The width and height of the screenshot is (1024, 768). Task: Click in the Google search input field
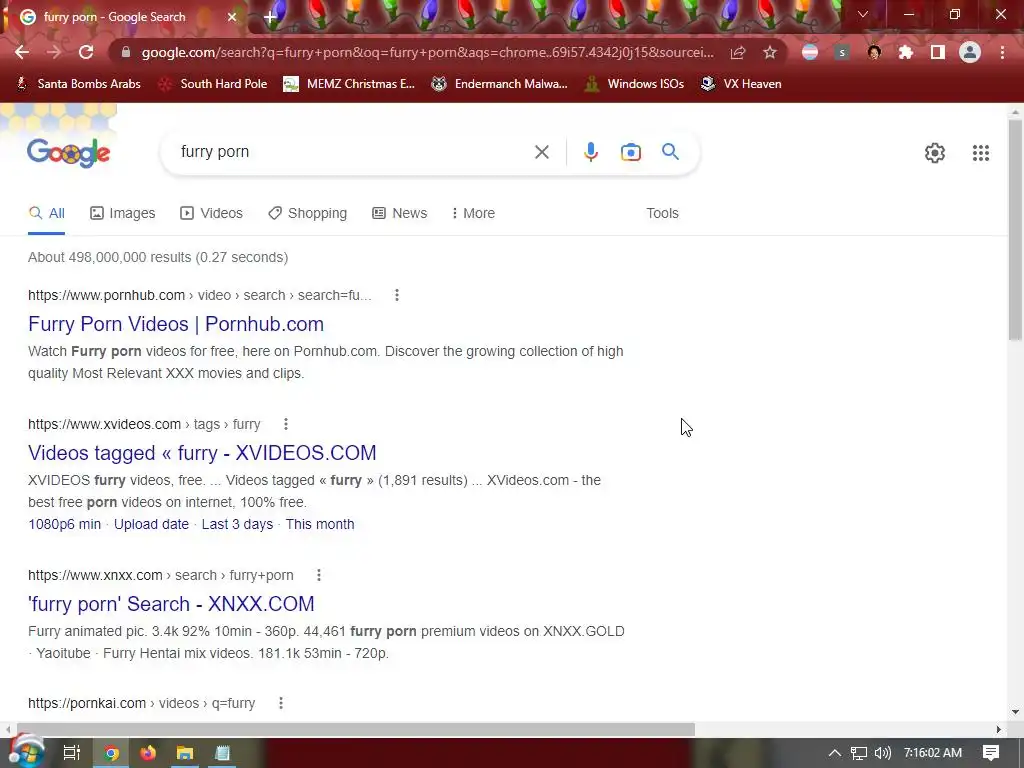pos(353,152)
